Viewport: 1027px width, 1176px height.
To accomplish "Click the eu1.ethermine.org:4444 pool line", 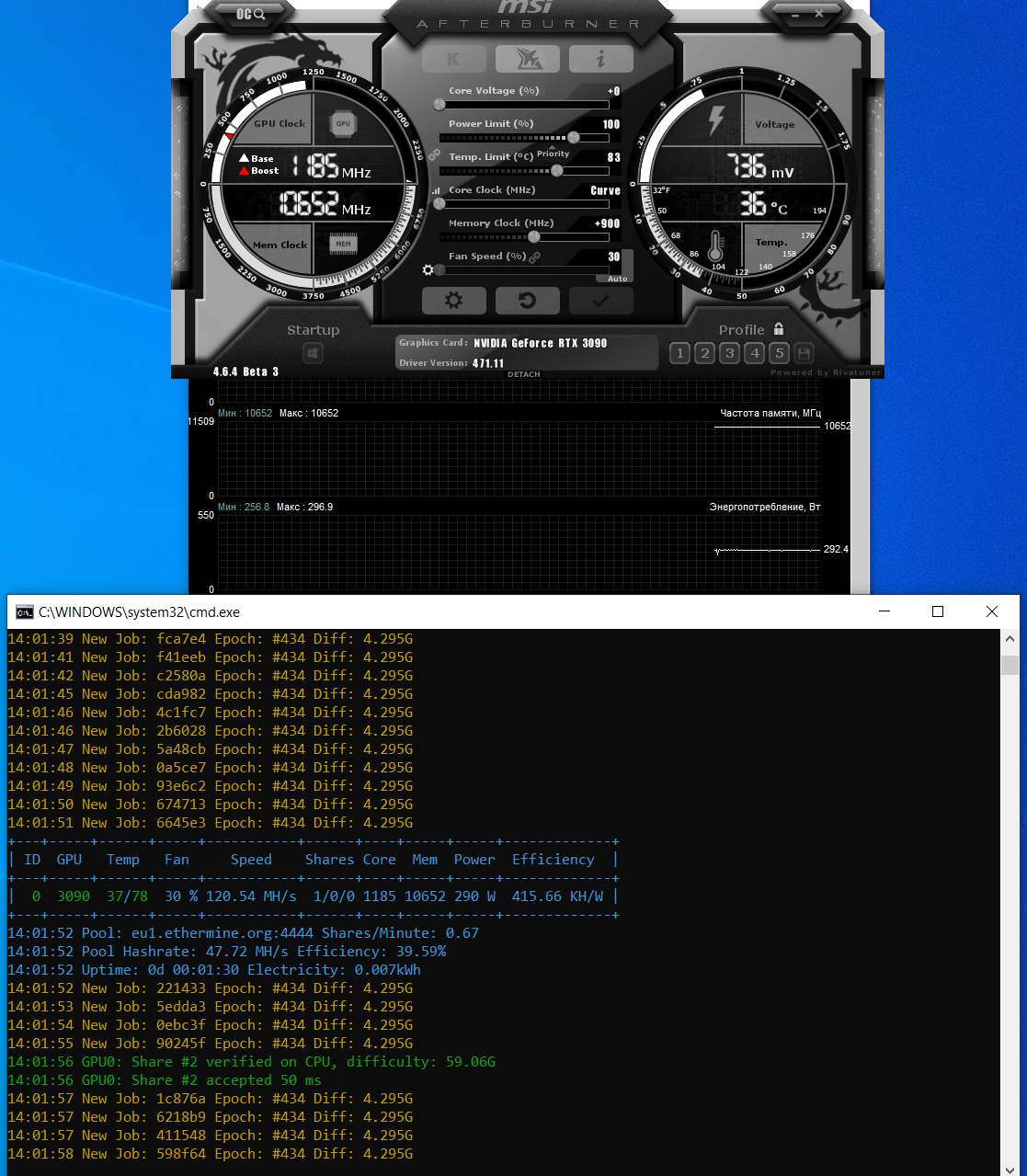I will 244,932.
